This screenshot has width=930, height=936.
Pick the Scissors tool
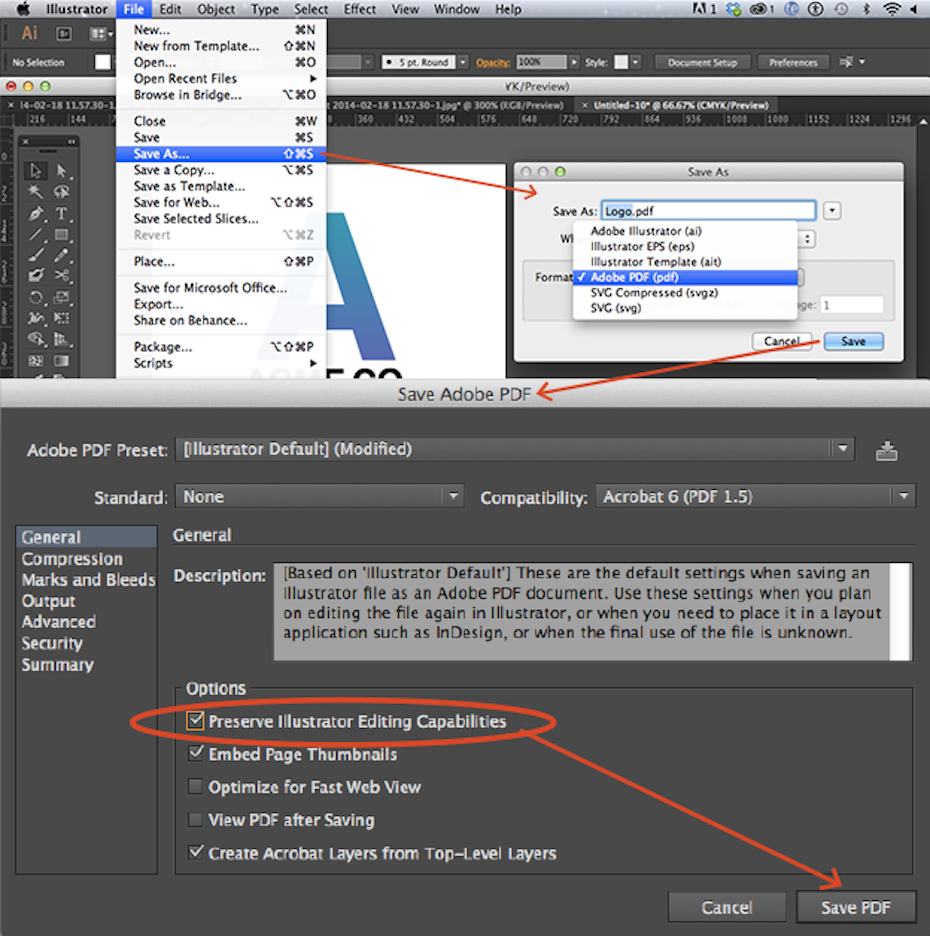click(62, 275)
